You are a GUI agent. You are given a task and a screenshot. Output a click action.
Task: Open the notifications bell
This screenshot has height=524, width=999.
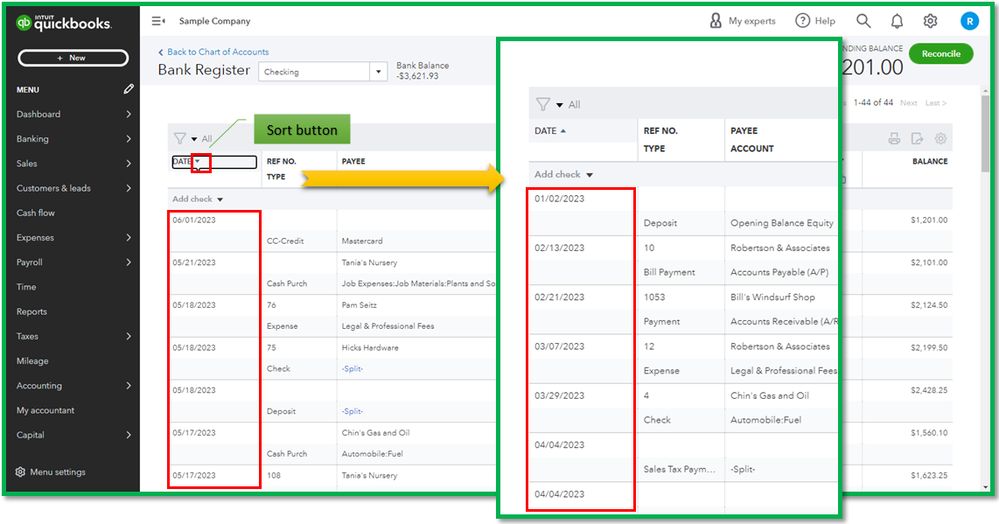[896, 21]
